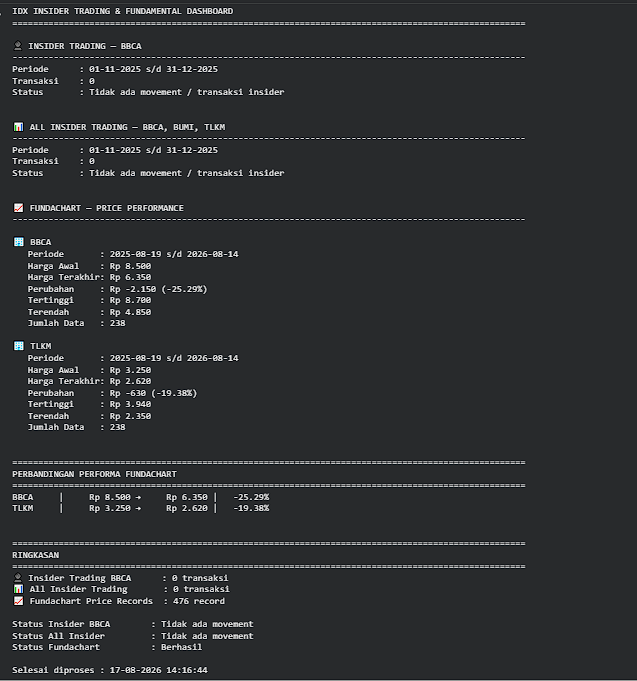Click the BBCA ticker label in the Fundachart section

click(40, 242)
